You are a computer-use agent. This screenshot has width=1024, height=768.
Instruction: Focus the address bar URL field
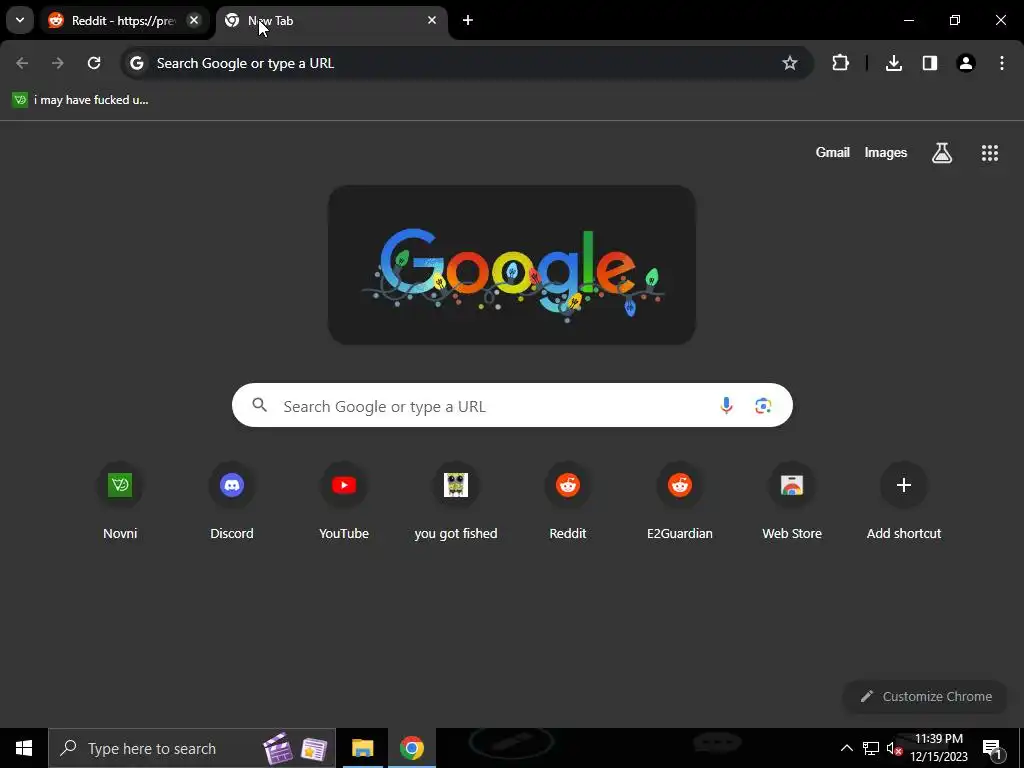(x=467, y=63)
